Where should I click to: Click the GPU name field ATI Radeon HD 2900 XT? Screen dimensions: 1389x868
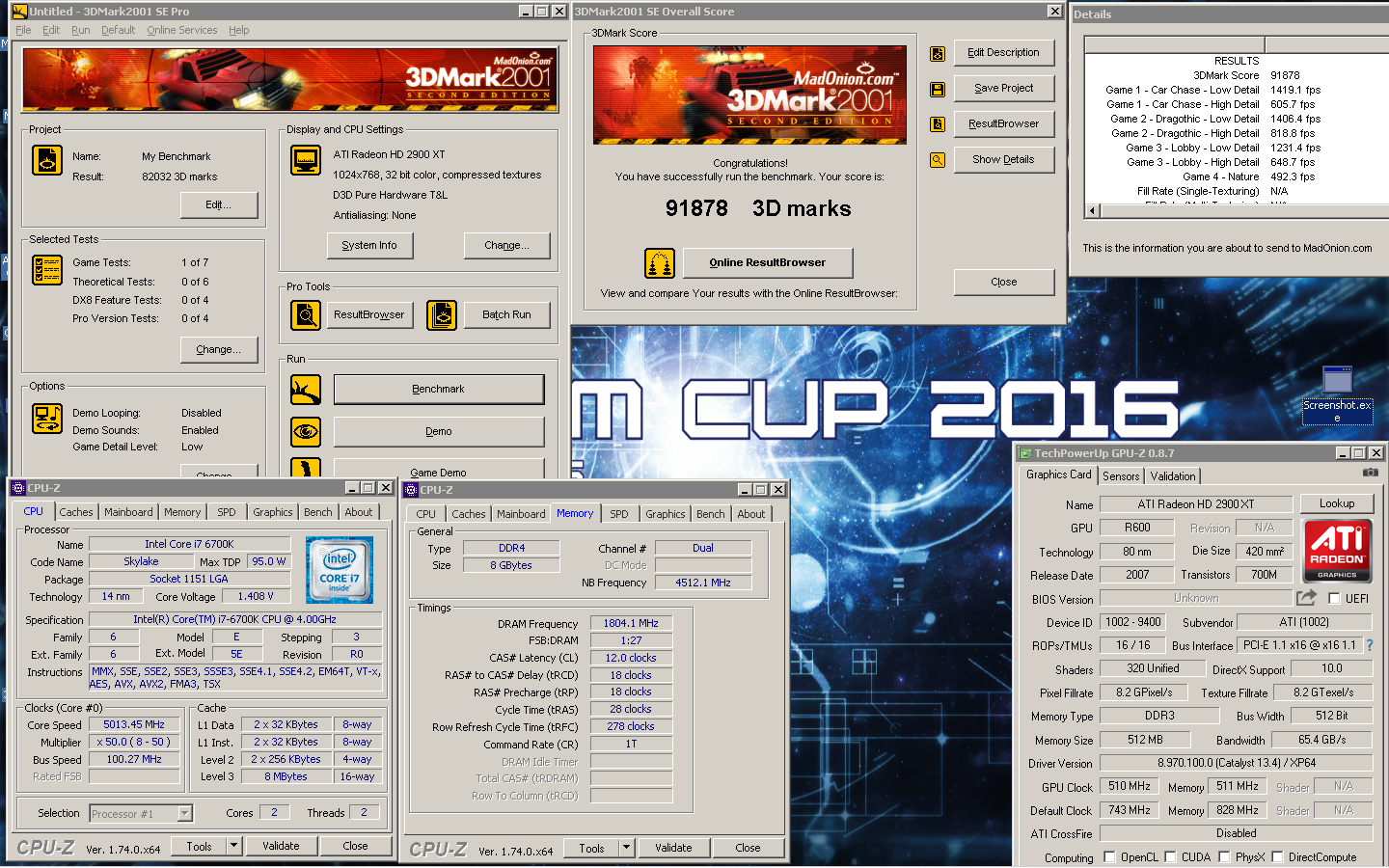coord(1196,503)
